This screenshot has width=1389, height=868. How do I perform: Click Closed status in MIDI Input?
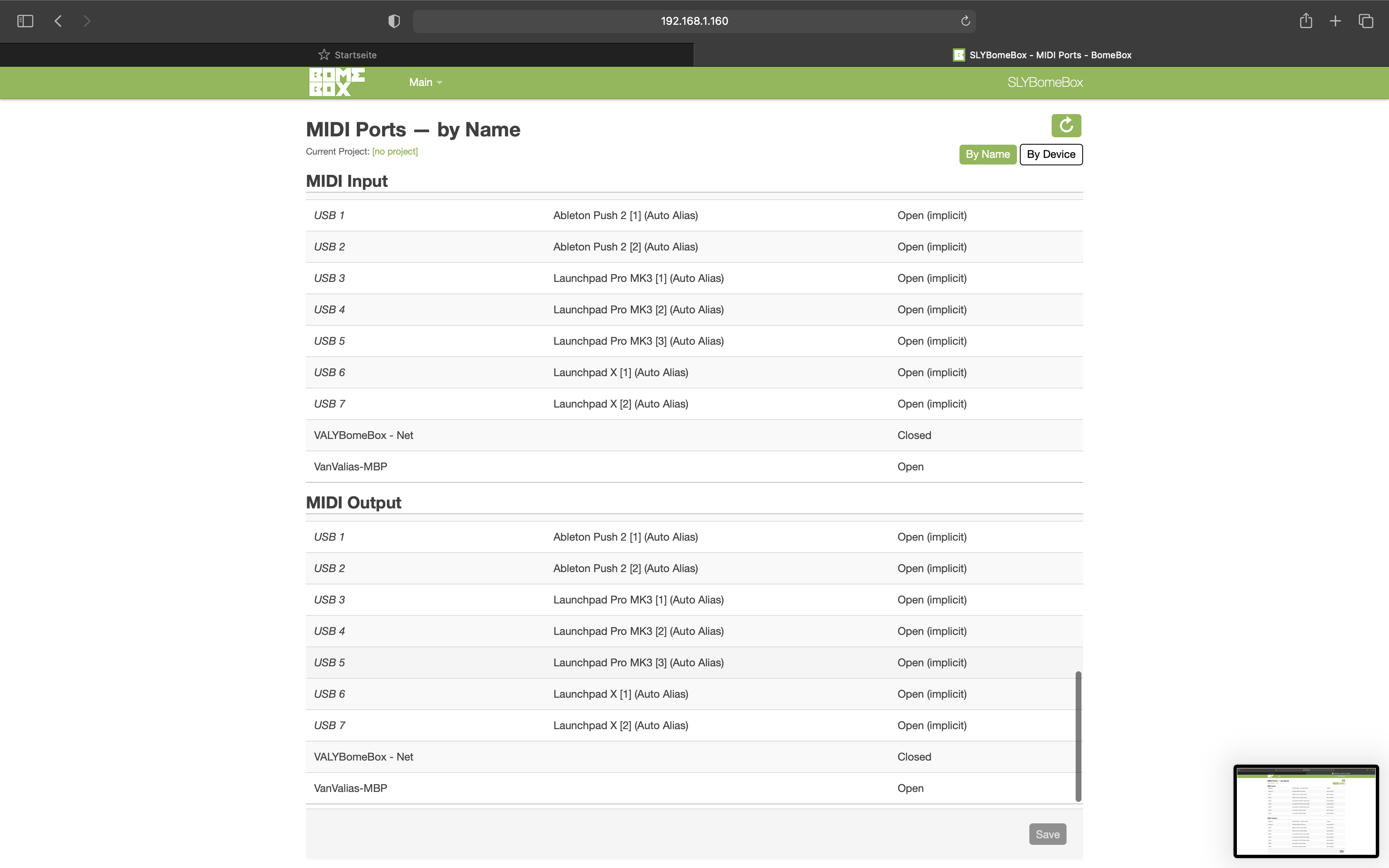(x=914, y=435)
